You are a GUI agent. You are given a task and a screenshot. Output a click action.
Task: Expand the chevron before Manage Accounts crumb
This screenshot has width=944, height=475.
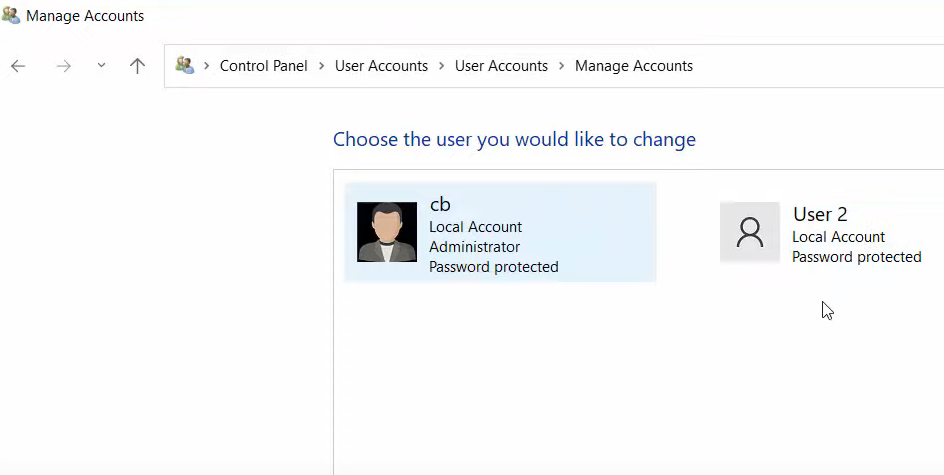(x=562, y=66)
